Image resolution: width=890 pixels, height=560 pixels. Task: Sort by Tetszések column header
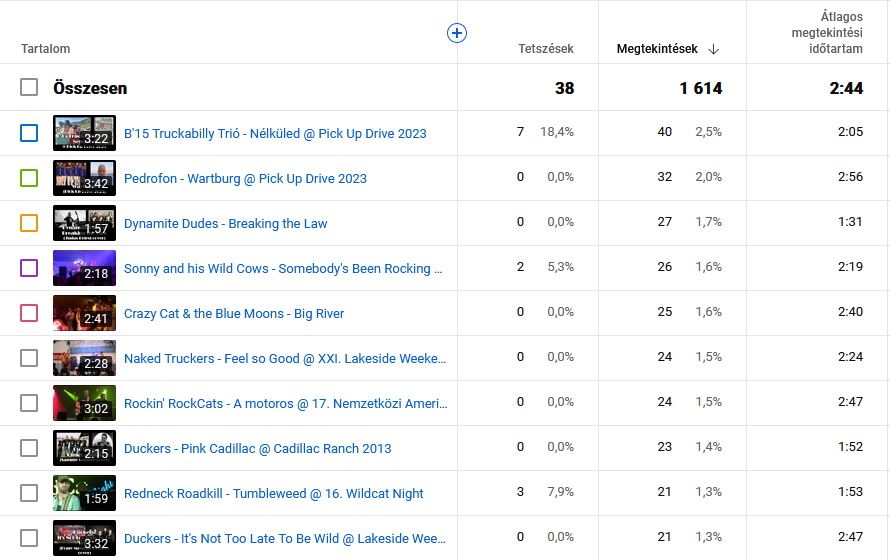coord(546,49)
